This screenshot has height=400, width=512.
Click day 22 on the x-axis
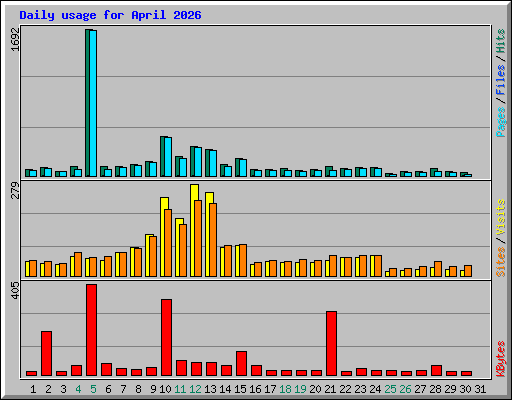pyautogui.click(x=345, y=389)
